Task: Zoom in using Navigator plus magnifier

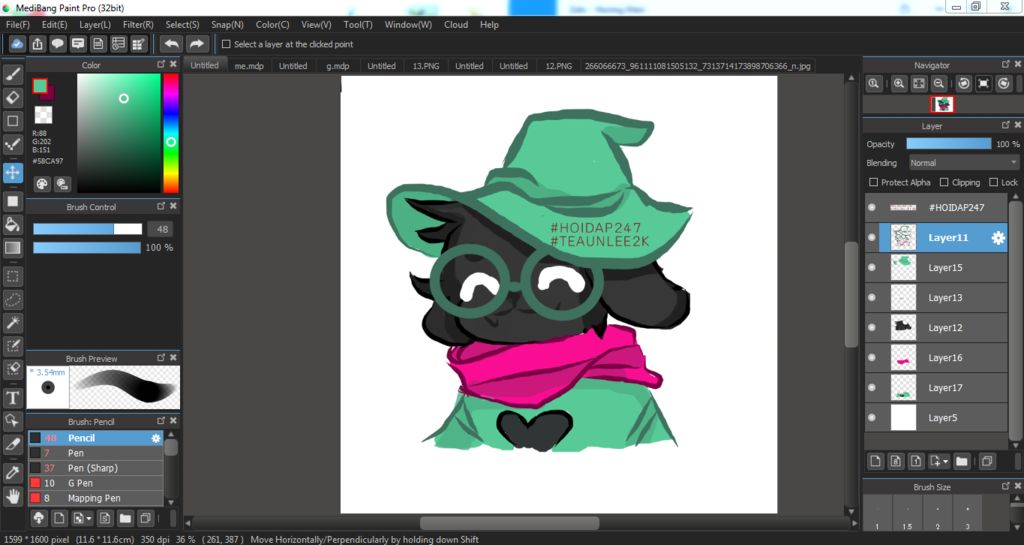Action: pos(899,84)
